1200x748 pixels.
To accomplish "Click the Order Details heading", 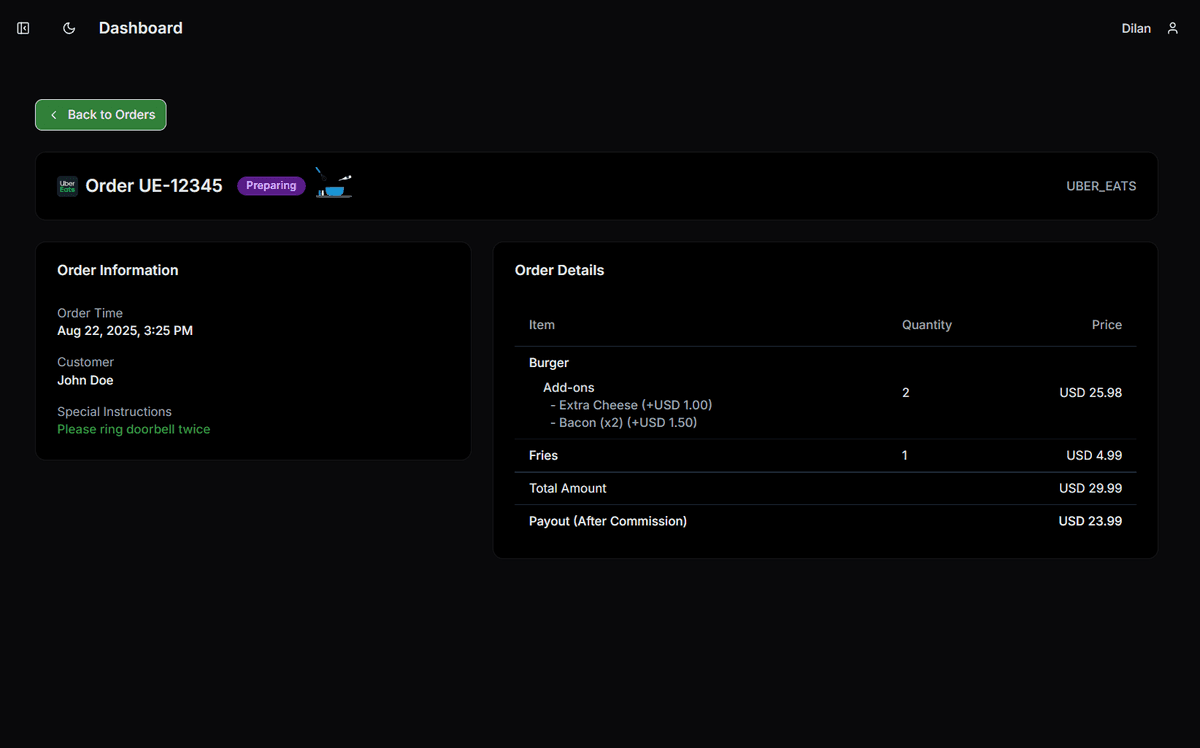I will (559, 270).
